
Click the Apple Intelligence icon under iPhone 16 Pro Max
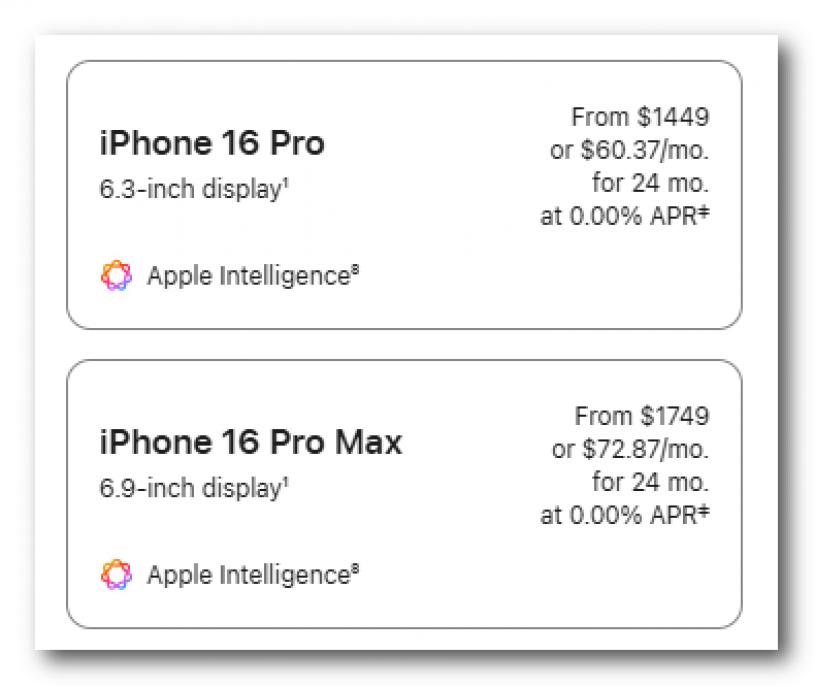pyautogui.click(x=116, y=575)
